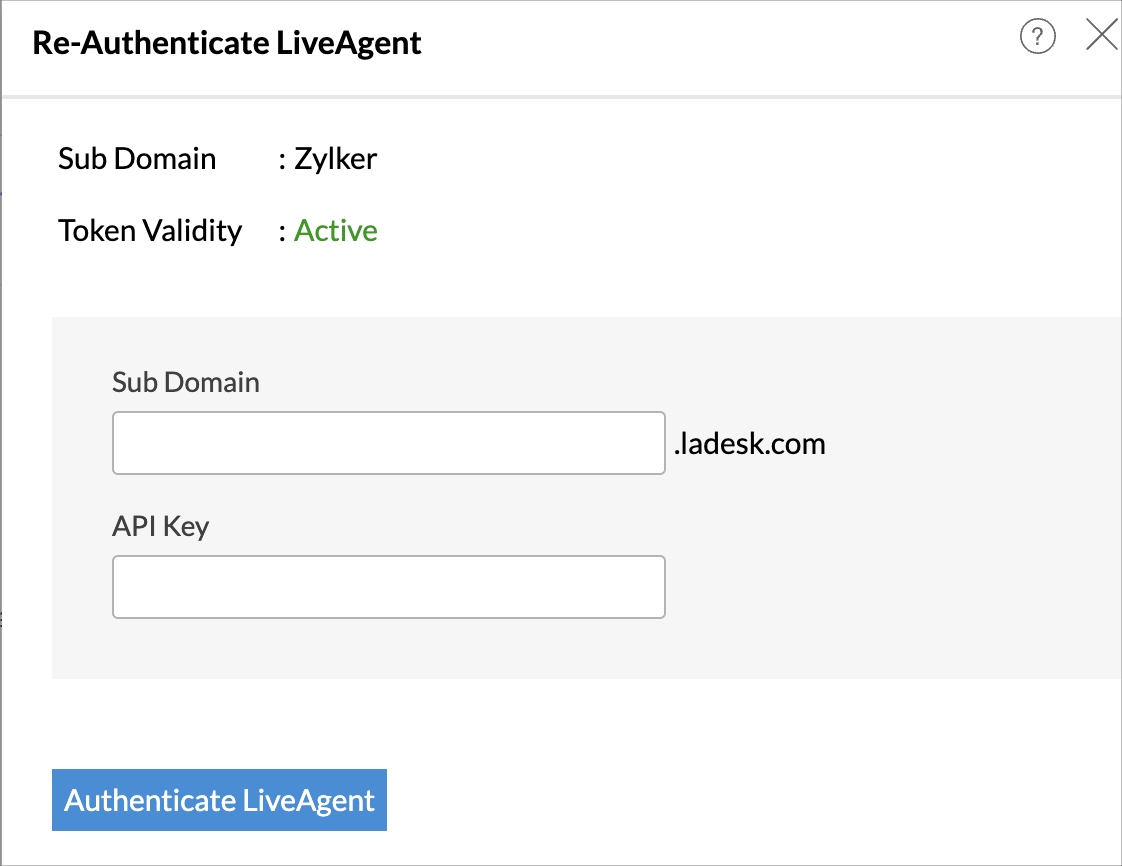Viewport: 1122px width, 866px height.
Task: Click the Sub Domain label above the textbox
Action: tap(186, 382)
